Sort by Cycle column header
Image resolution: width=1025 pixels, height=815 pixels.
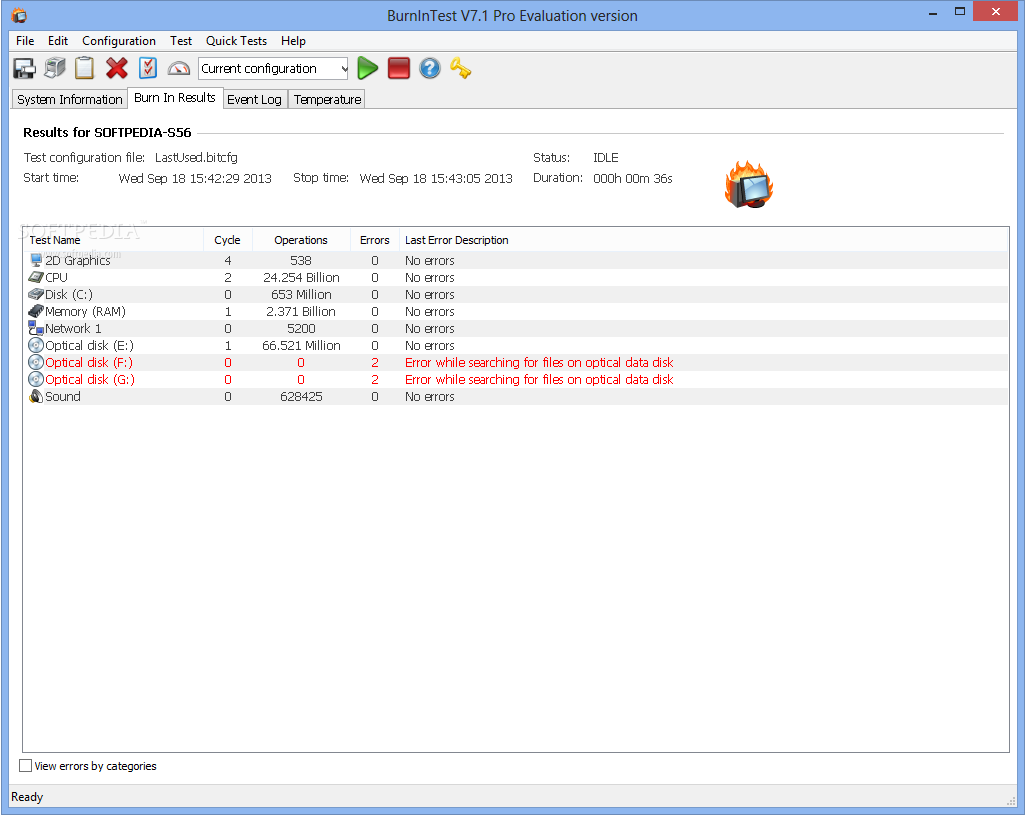pyautogui.click(x=227, y=240)
